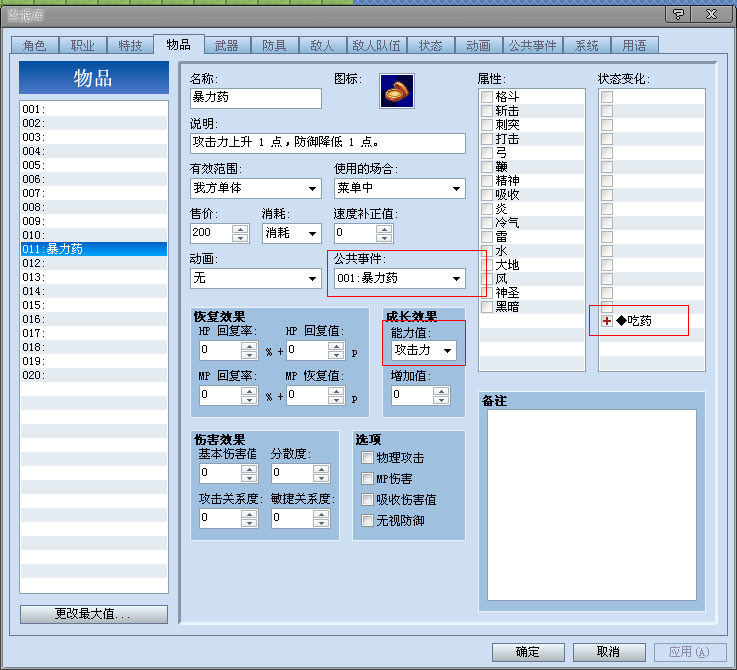Image resolution: width=737 pixels, height=670 pixels.
Task: Click inside the 备注 notes text area
Action: click(592, 505)
